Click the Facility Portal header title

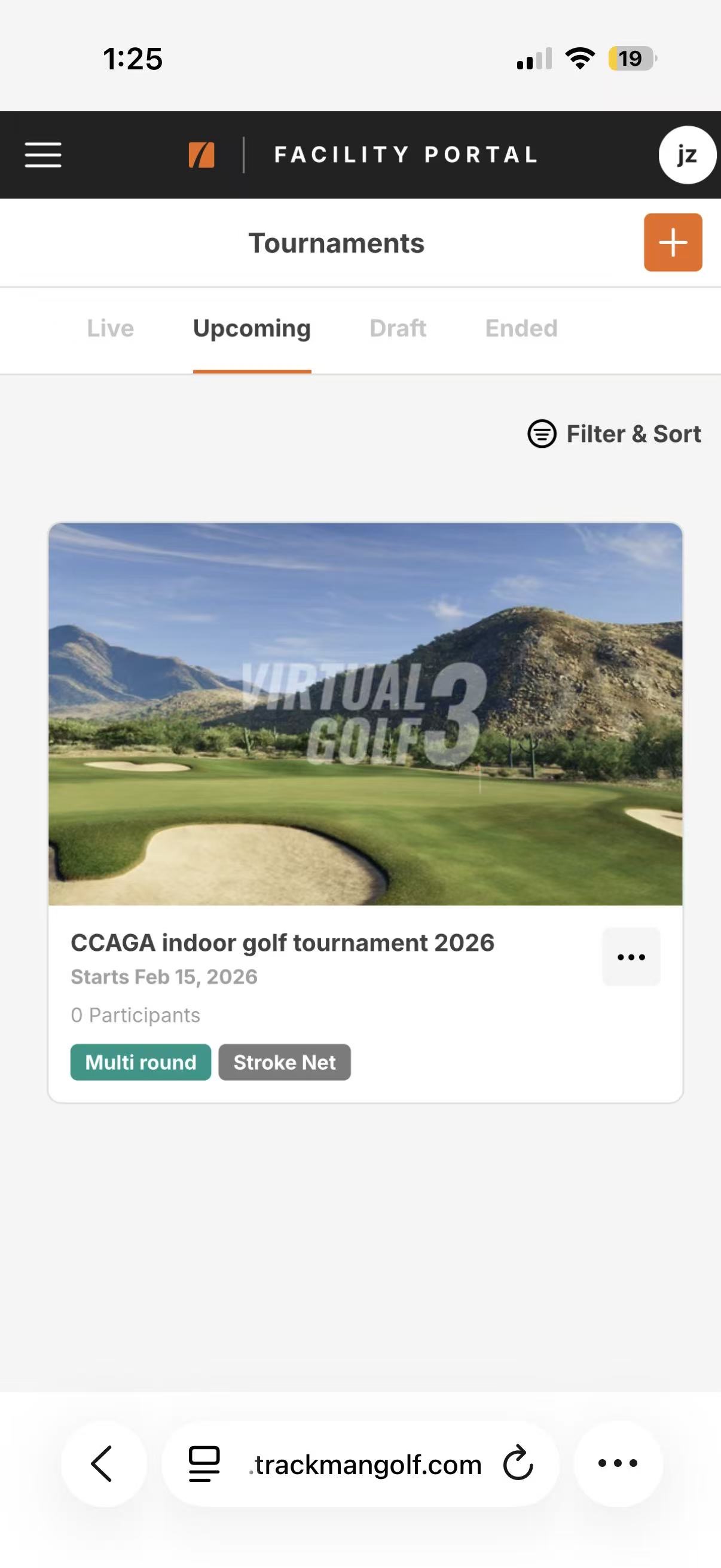coord(406,155)
